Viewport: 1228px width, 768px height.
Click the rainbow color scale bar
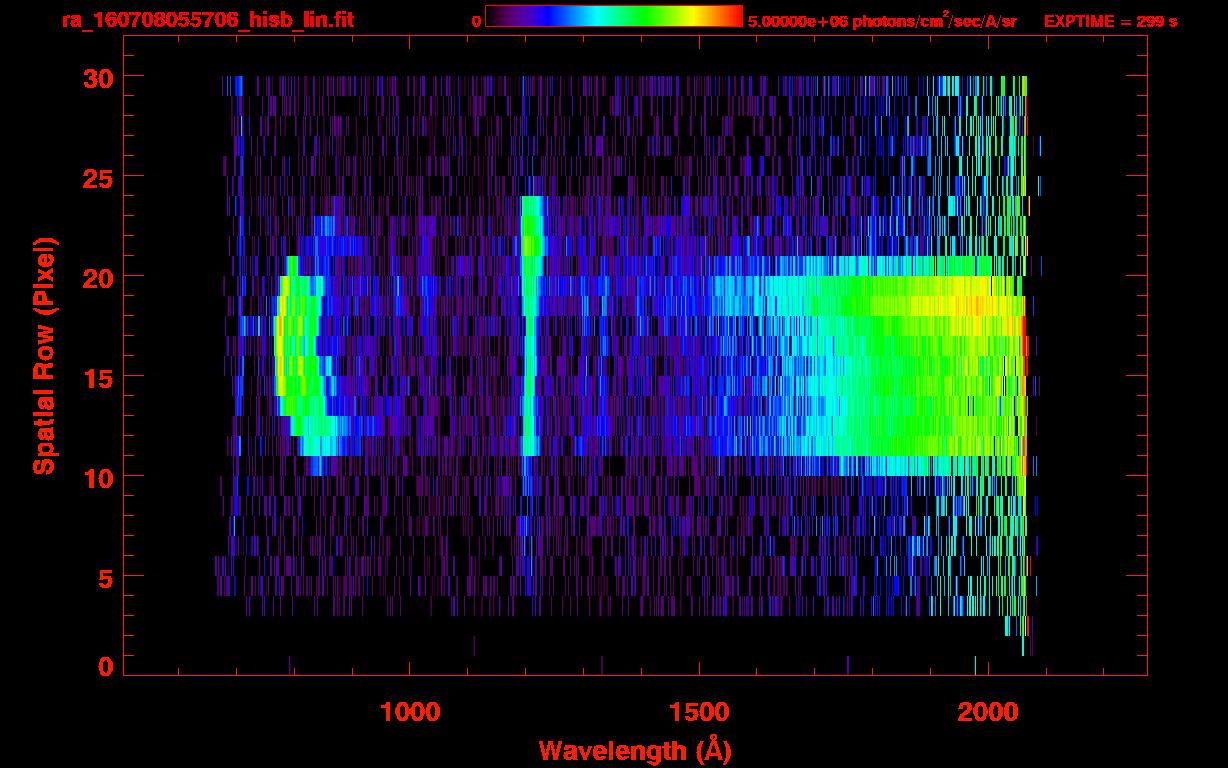[x=613, y=16]
